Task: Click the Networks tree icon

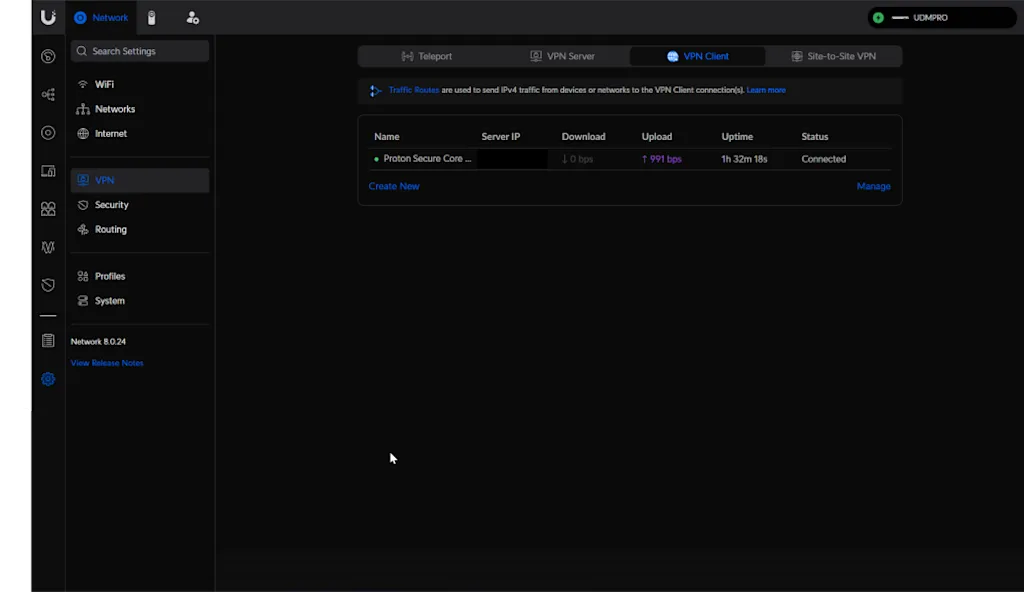Action: point(82,109)
